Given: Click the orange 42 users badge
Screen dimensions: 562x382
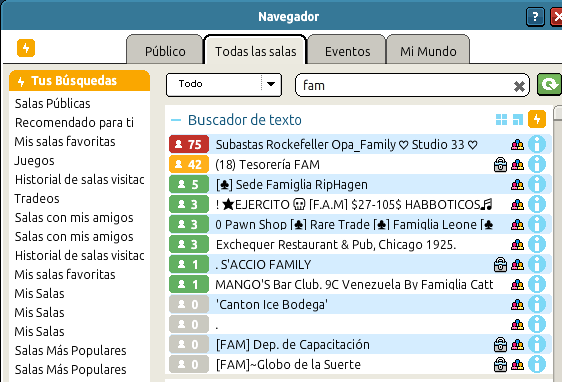Looking at the screenshot, I should click(x=189, y=164).
